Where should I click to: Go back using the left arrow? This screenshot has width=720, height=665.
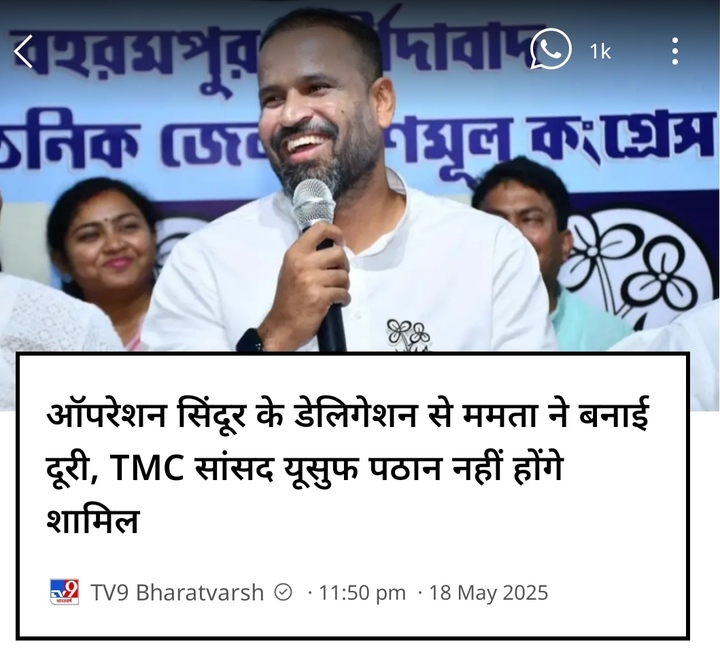(x=23, y=51)
